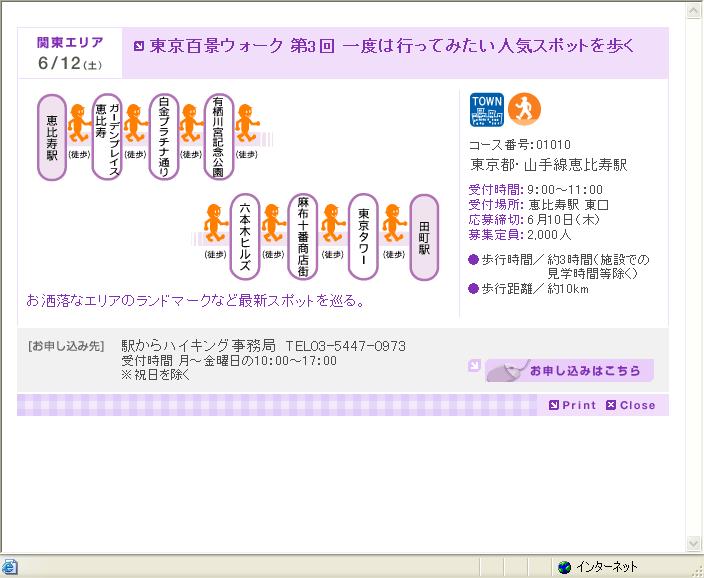This screenshot has height=578, width=704.
Task: Select the 田町駅 end station pill
Action: [x=424, y=238]
